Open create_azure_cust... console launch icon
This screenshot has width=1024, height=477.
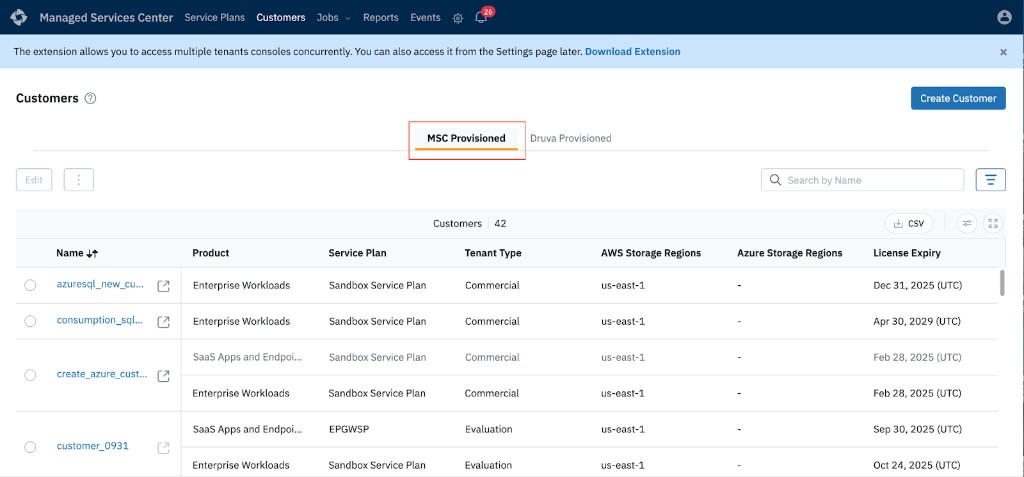(163, 376)
